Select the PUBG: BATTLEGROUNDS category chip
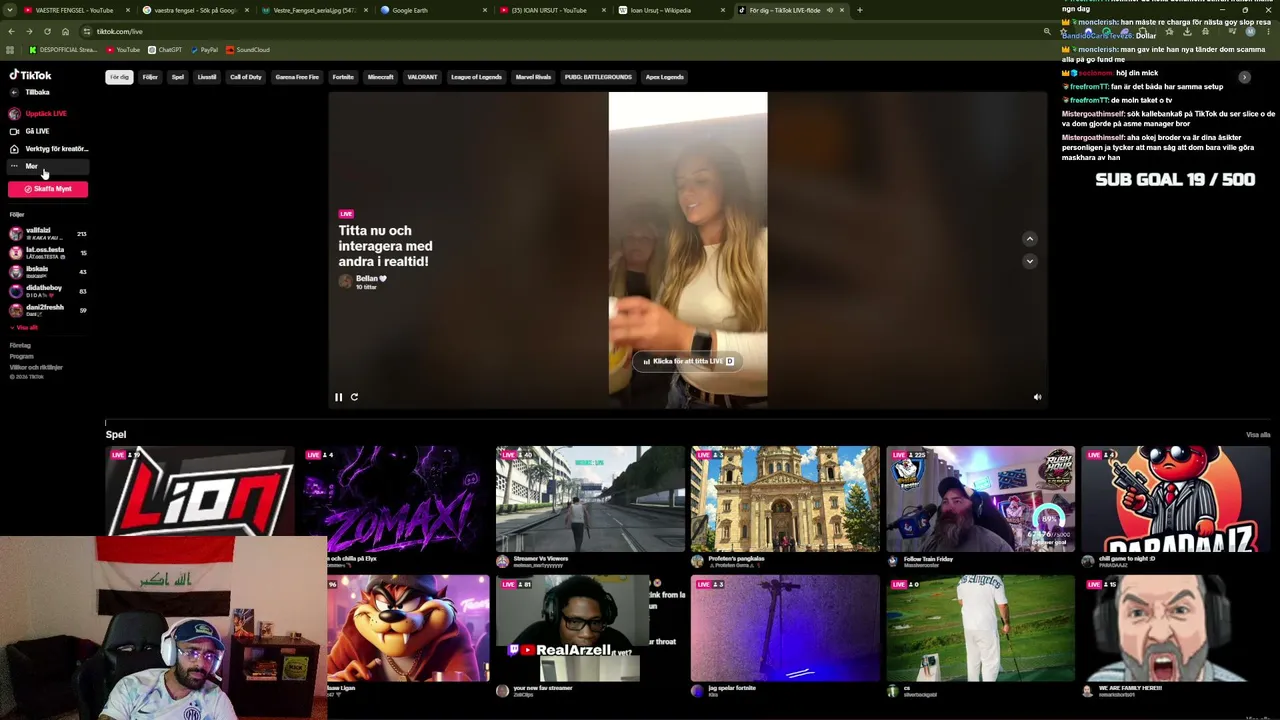Screen dimensions: 1280x720 point(598,77)
